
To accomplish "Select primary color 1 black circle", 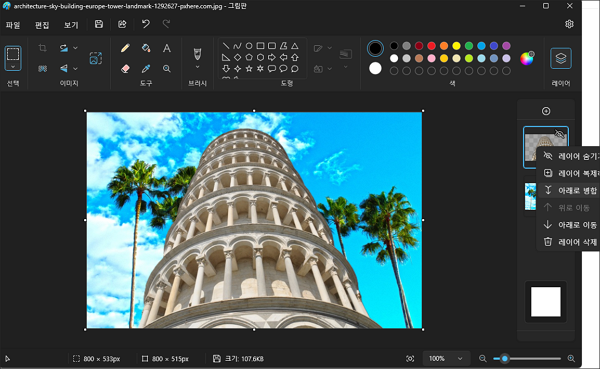I will (375, 48).
